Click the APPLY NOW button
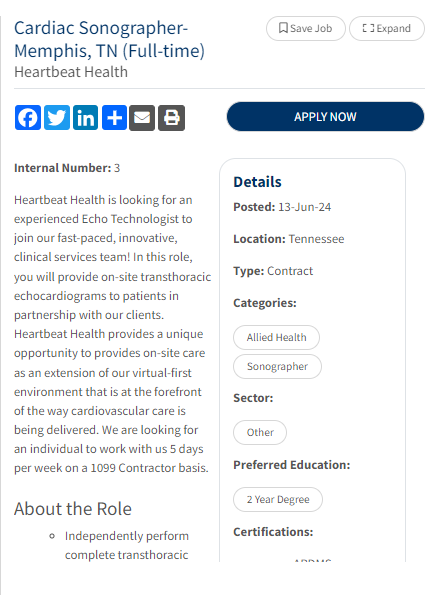The width and height of the screenshot is (435, 595). pos(325,116)
